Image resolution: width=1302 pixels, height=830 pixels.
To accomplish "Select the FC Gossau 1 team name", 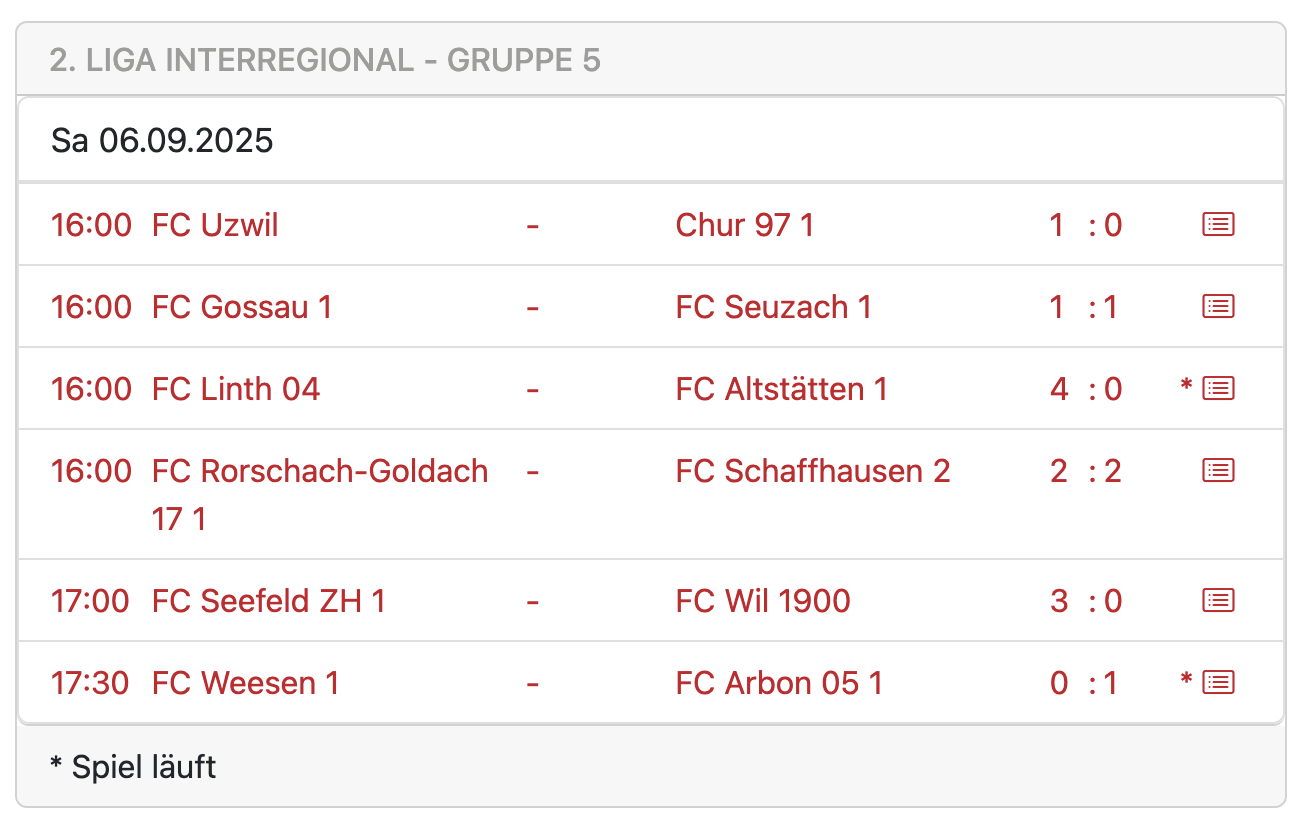I will pyautogui.click(x=241, y=307).
